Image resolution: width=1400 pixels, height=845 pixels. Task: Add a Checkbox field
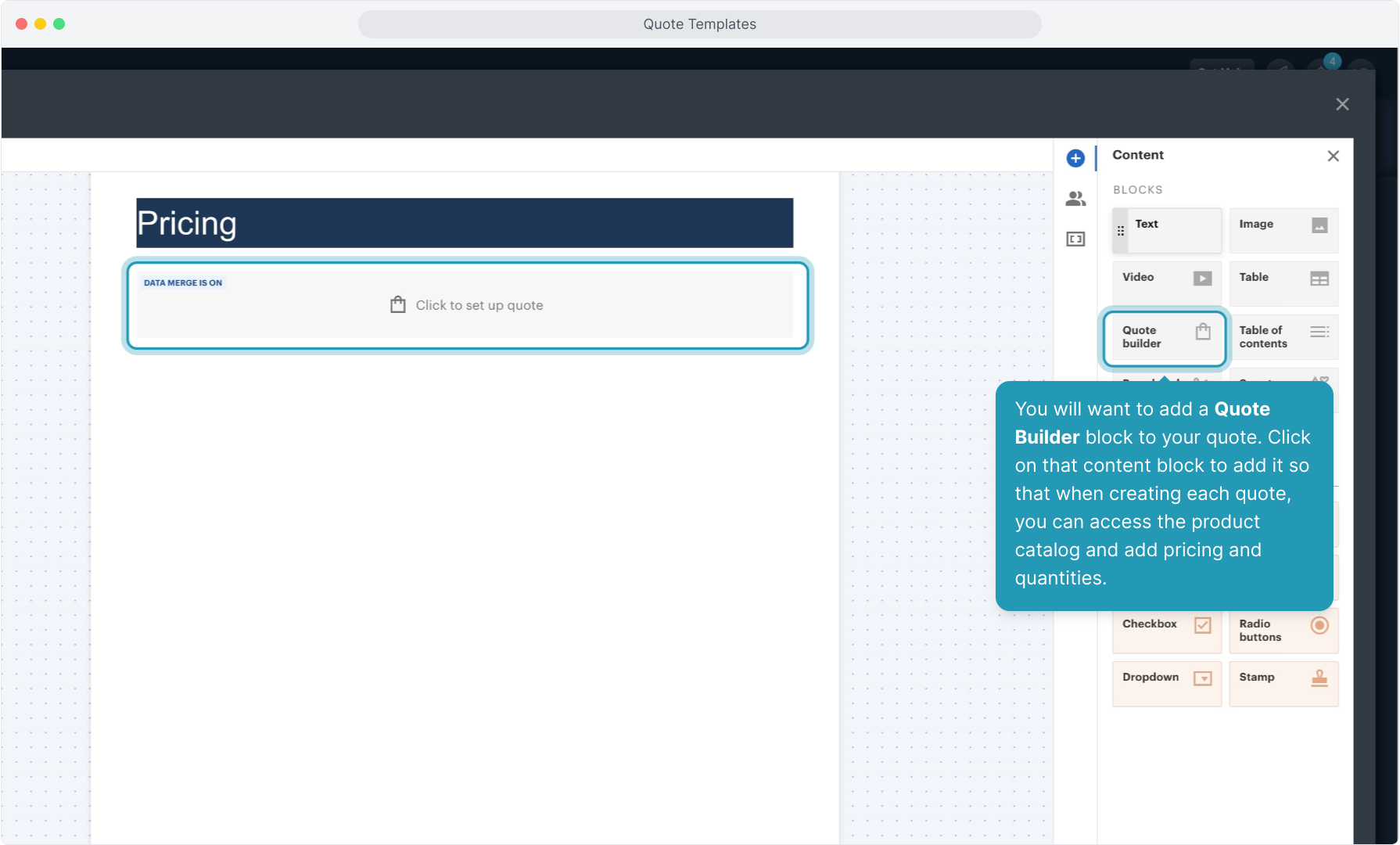[1166, 630]
